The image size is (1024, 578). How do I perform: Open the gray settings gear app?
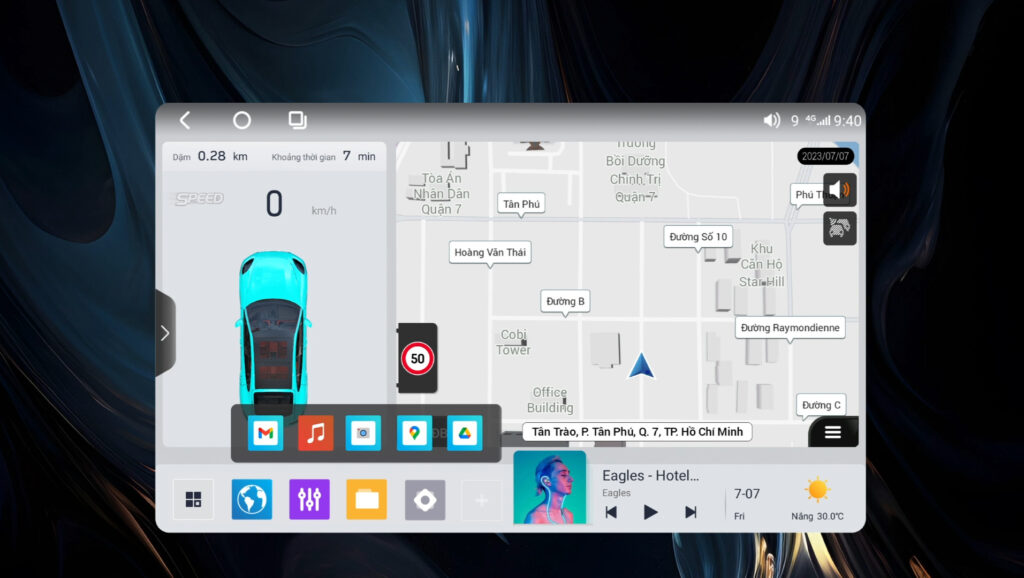pos(425,499)
